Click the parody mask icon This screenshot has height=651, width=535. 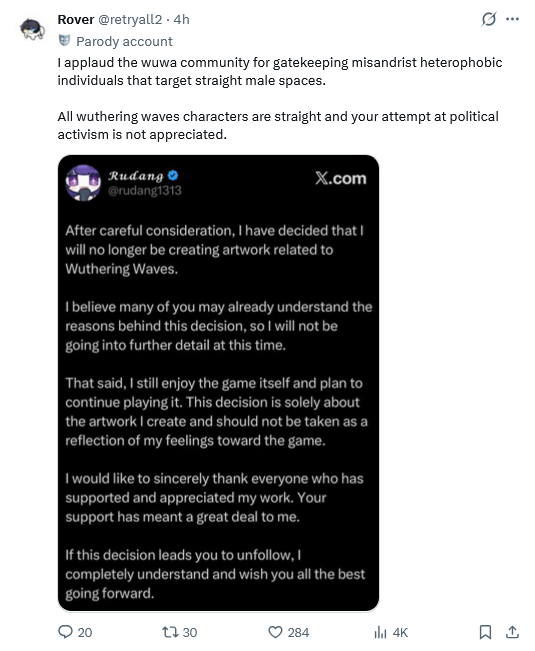tap(64, 41)
